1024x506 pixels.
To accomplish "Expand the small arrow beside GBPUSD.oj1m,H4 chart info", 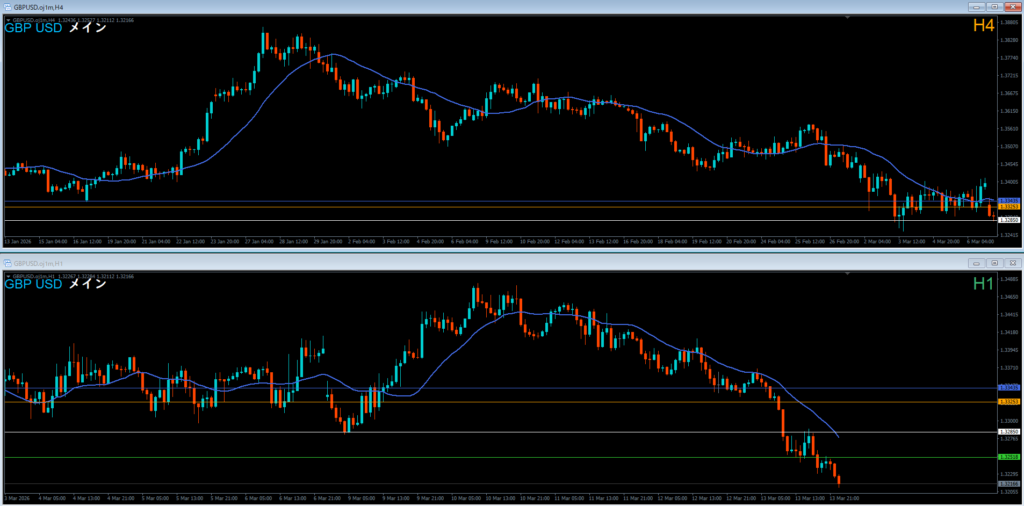I will [x=8, y=19].
